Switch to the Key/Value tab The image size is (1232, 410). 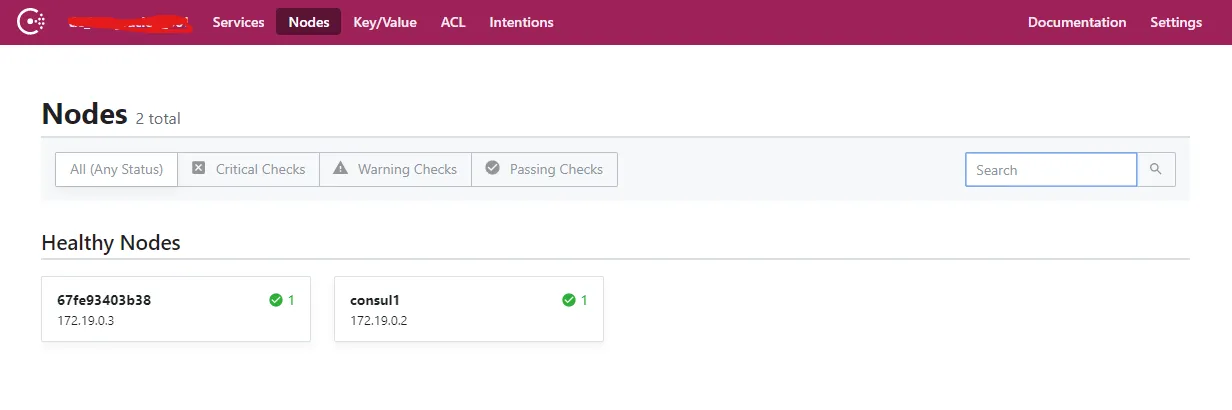pos(385,22)
